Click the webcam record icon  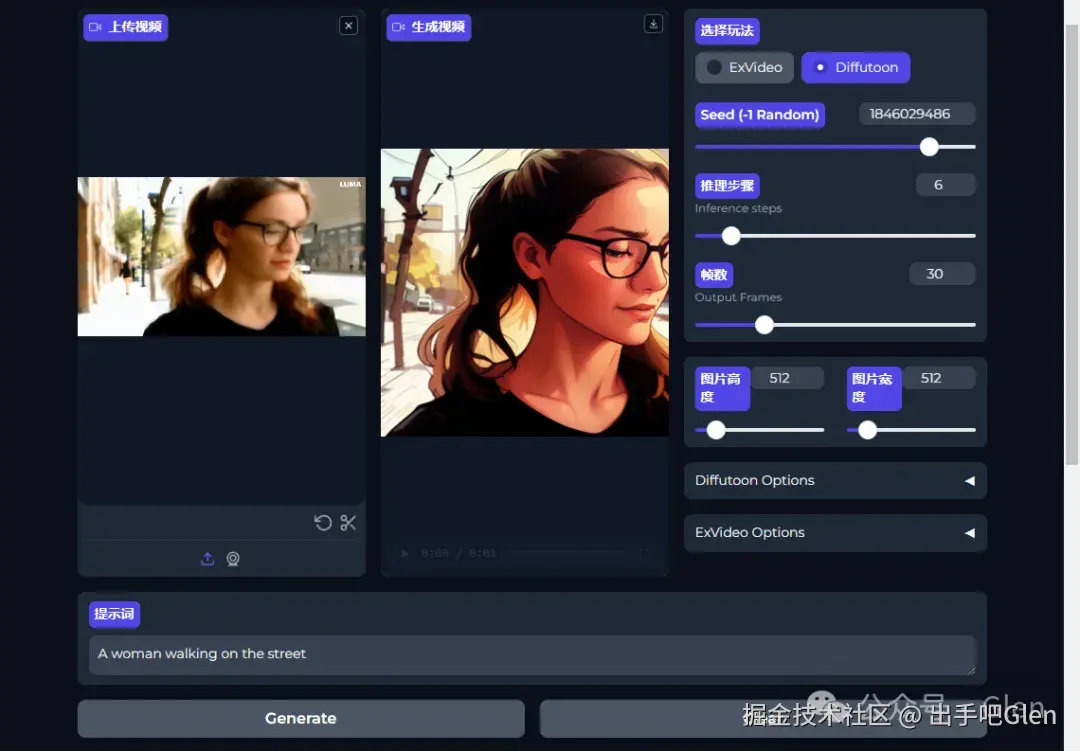[233, 559]
